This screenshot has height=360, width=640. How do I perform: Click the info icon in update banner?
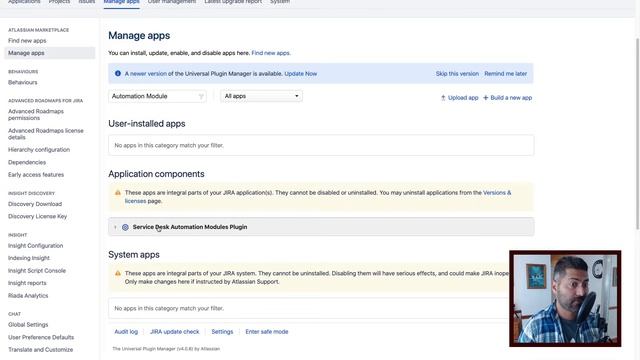118,73
